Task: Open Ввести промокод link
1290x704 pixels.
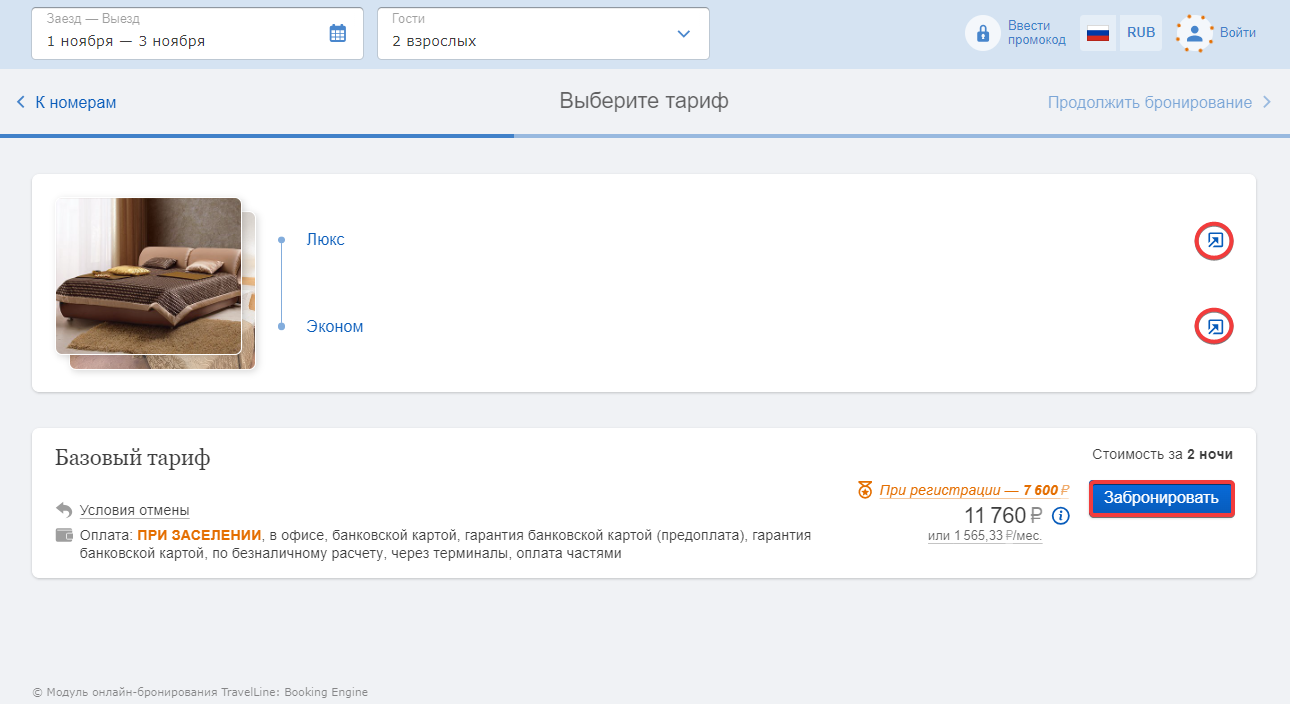Action: point(1036,33)
